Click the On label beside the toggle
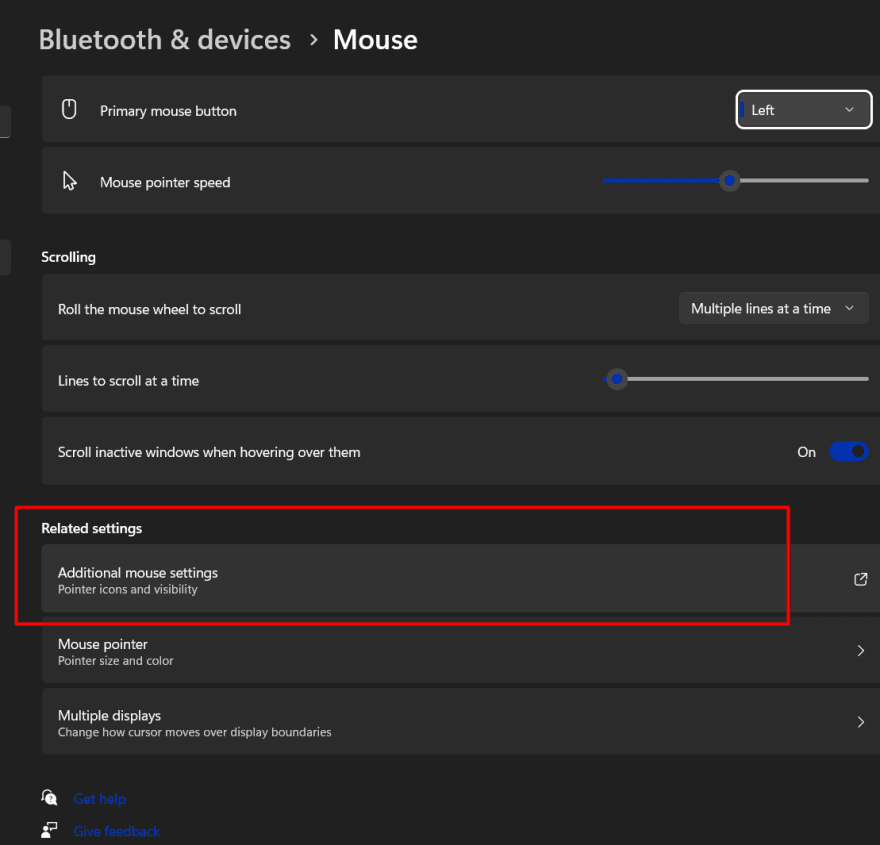The height and width of the screenshot is (845, 880). [x=806, y=452]
